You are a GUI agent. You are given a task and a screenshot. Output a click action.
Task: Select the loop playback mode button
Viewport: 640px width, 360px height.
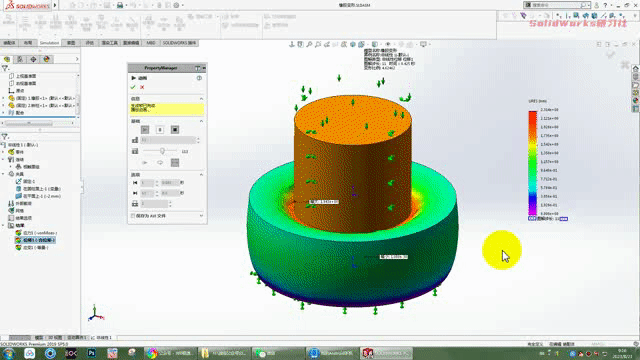(160, 162)
